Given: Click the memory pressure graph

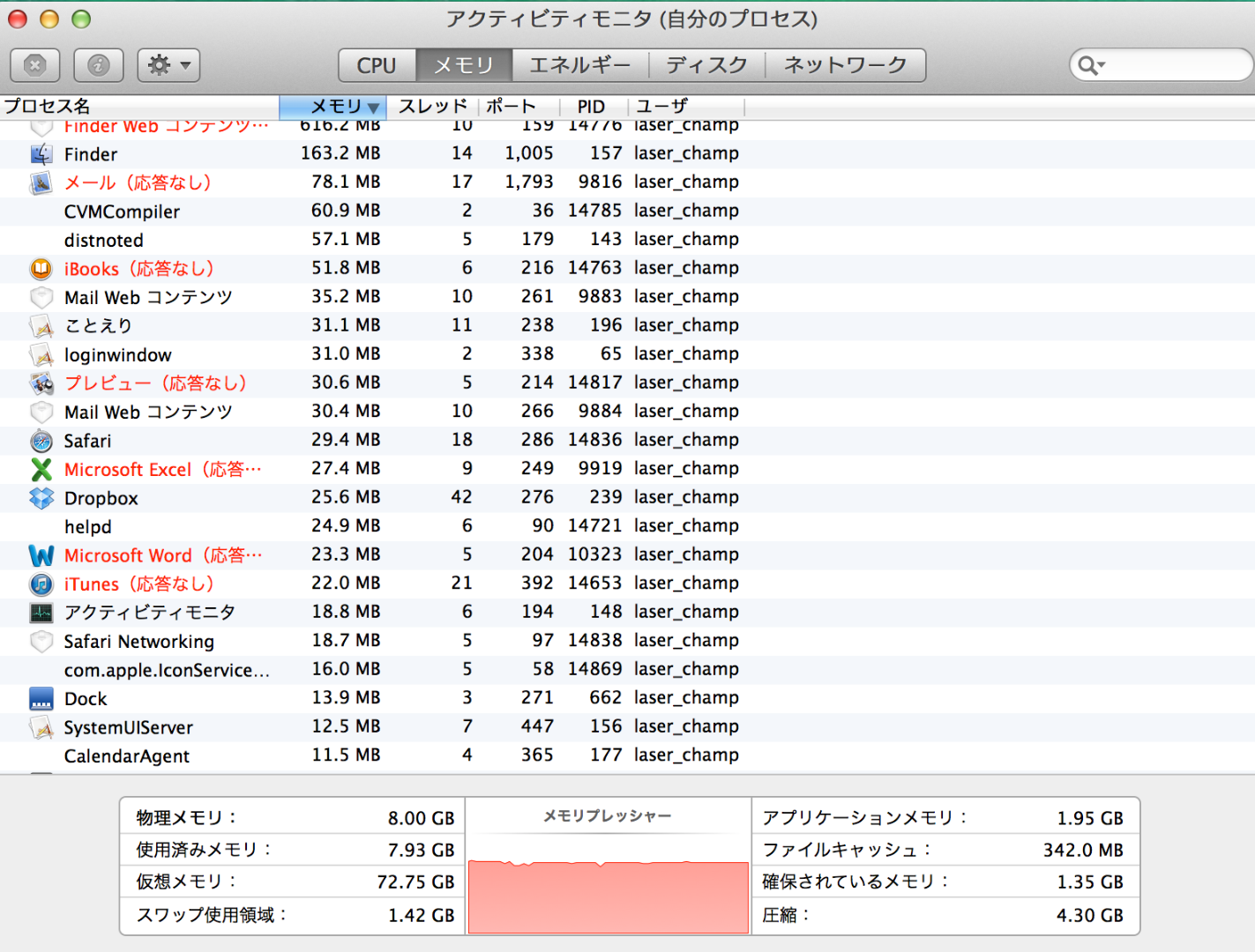Looking at the screenshot, I should (x=608, y=895).
